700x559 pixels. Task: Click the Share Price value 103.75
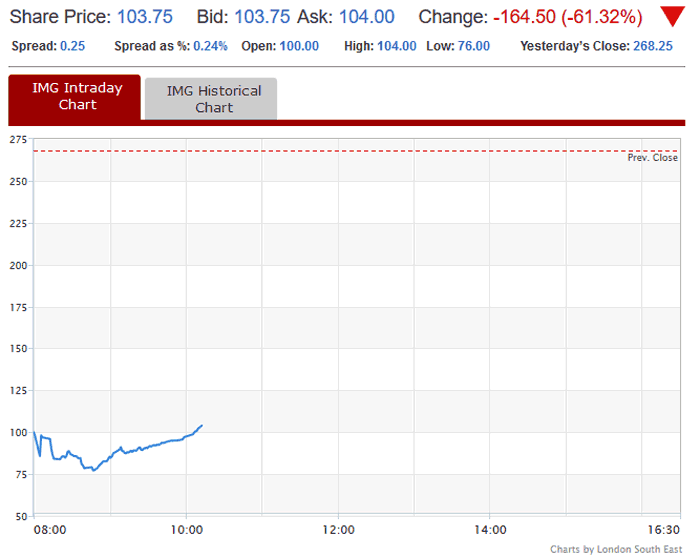click(145, 17)
